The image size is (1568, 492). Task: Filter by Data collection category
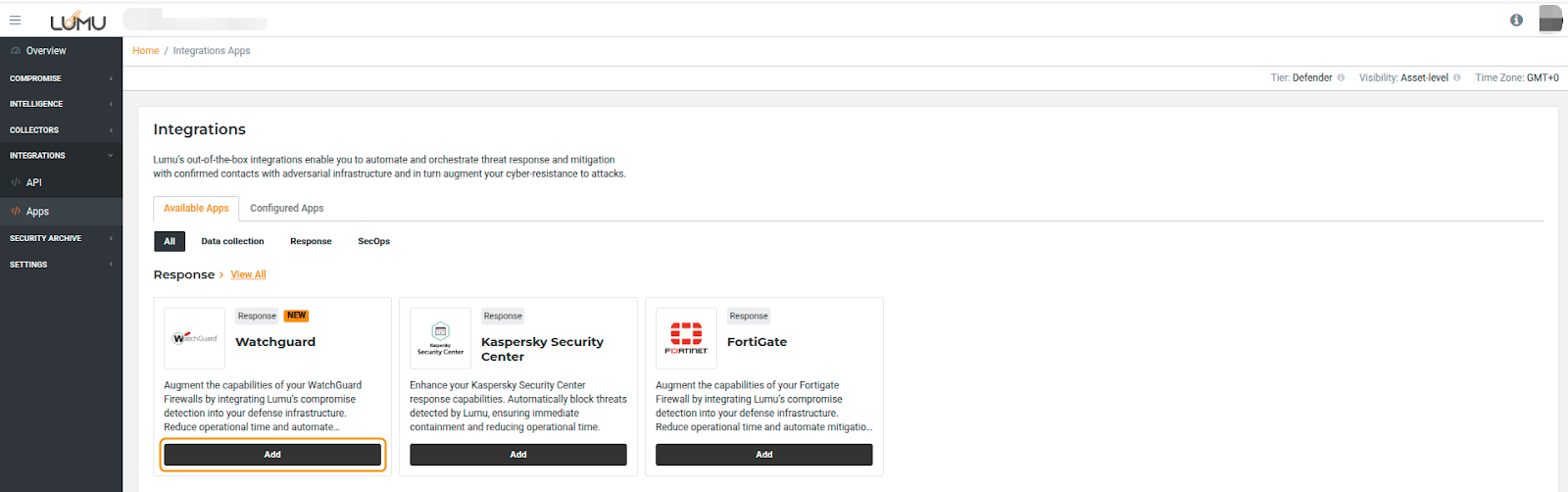coord(232,241)
